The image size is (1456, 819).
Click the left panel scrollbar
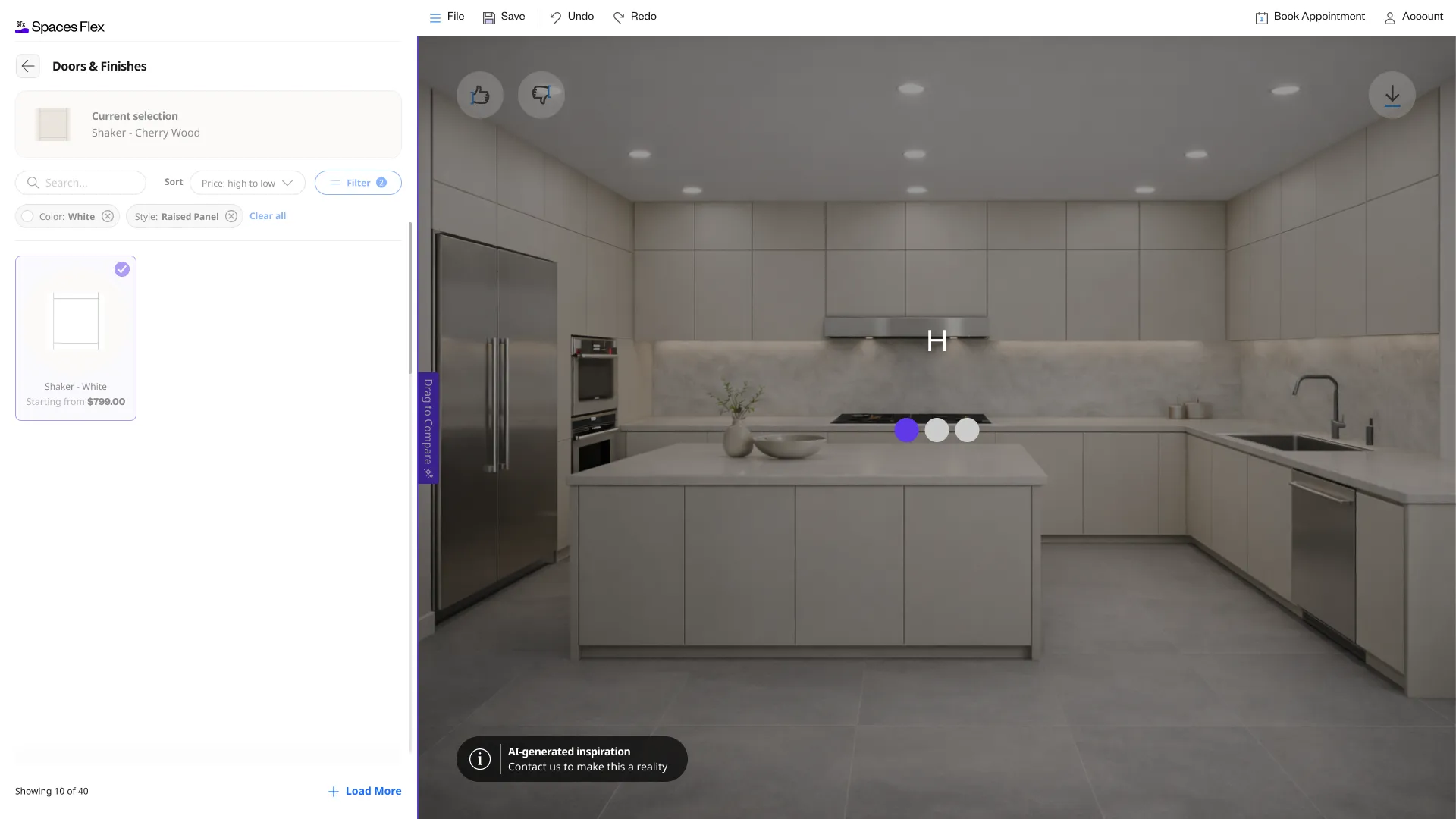click(410, 298)
